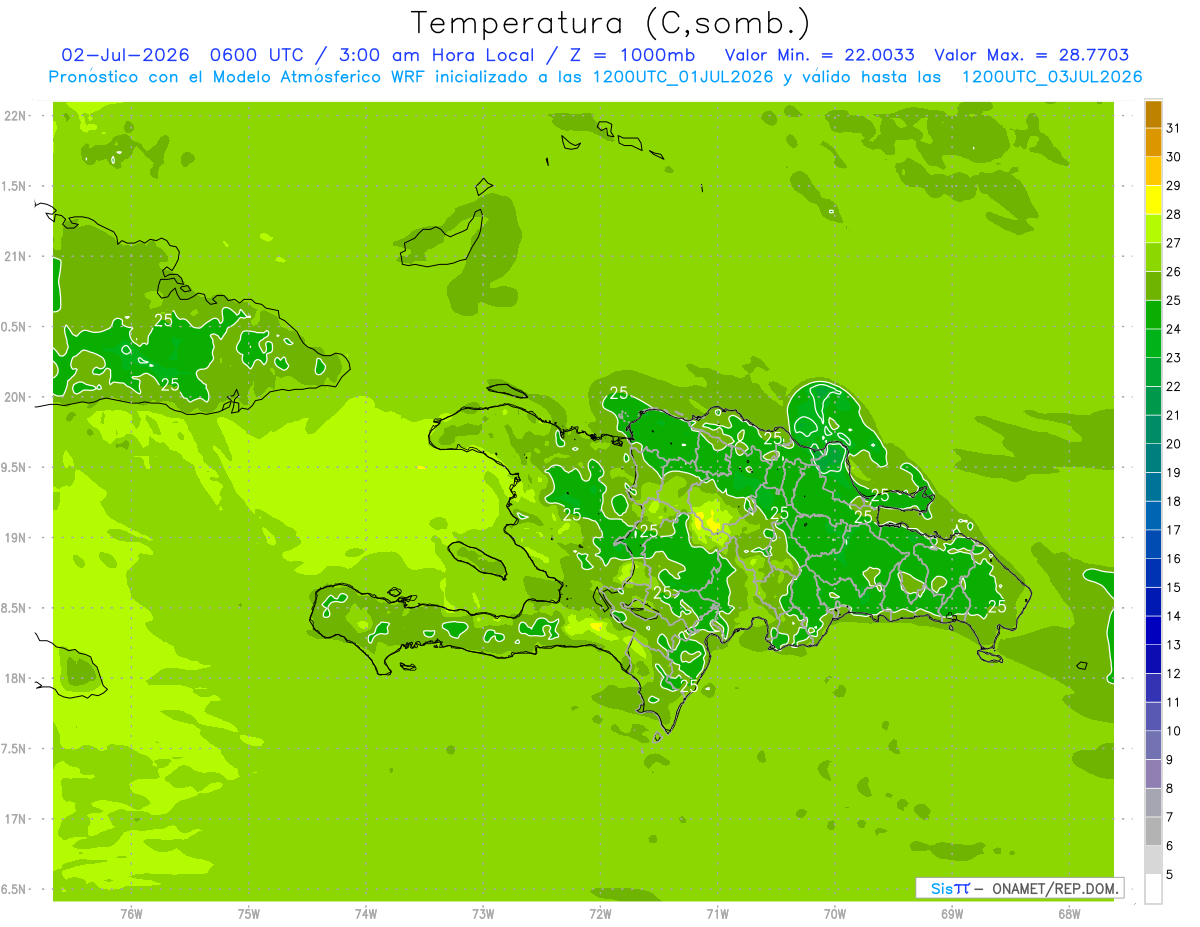Viewport: 1200px width, 927px height.
Task: Click the 72W longitude axis label
Action: pyautogui.click(x=600, y=913)
